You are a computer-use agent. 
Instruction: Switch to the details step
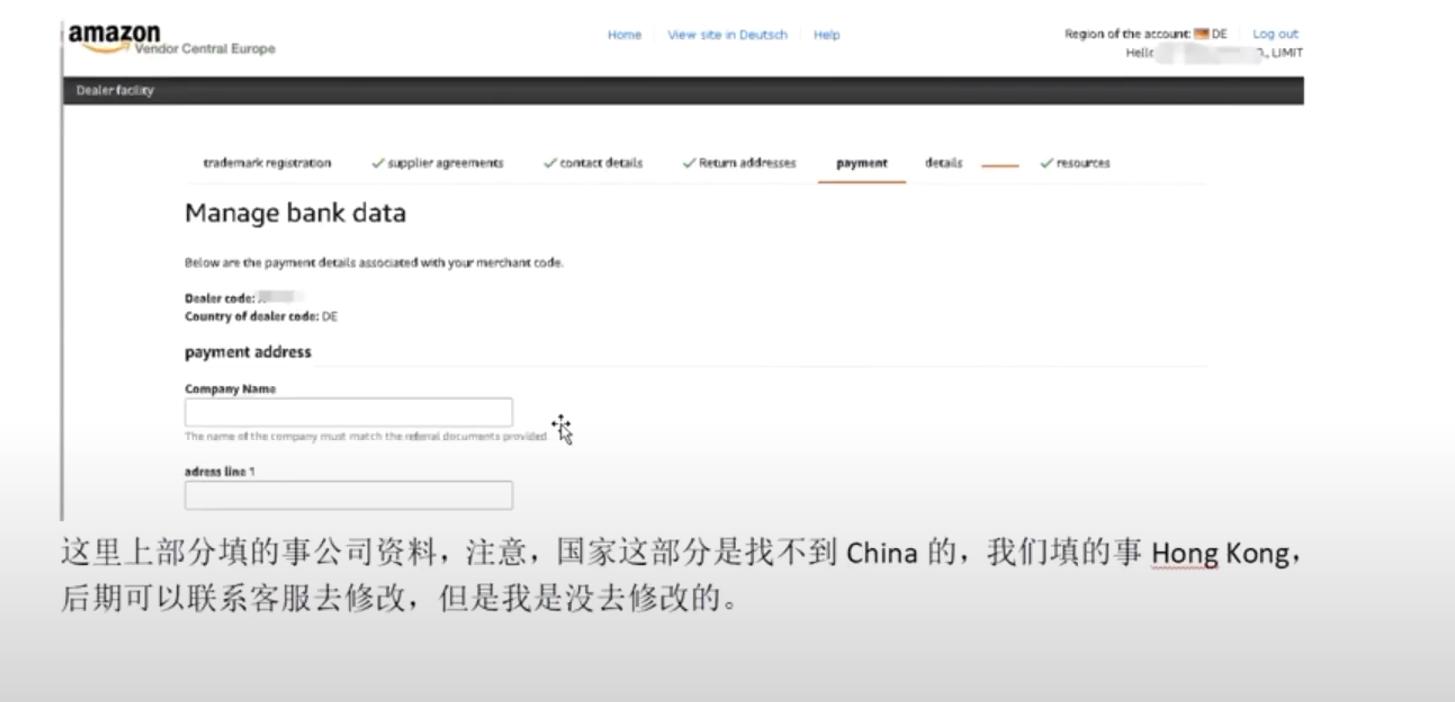[x=942, y=162]
